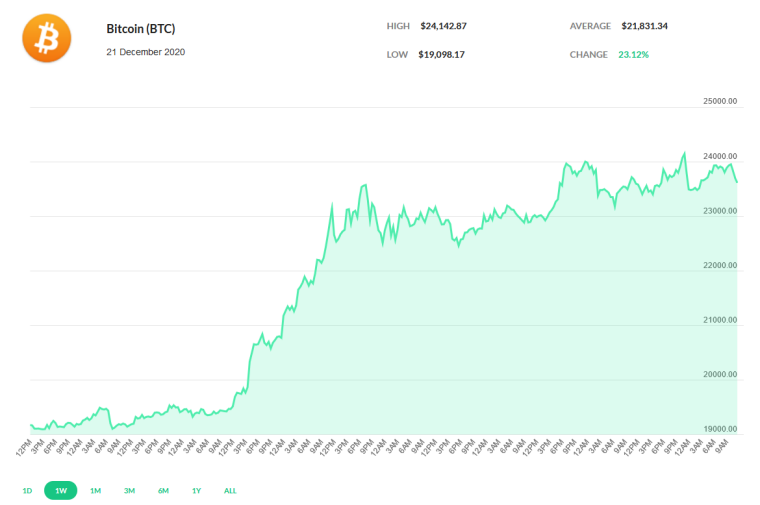The height and width of the screenshot is (505, 760).
Task: Click the 20000.00 axis label
Action: [720, 375]
